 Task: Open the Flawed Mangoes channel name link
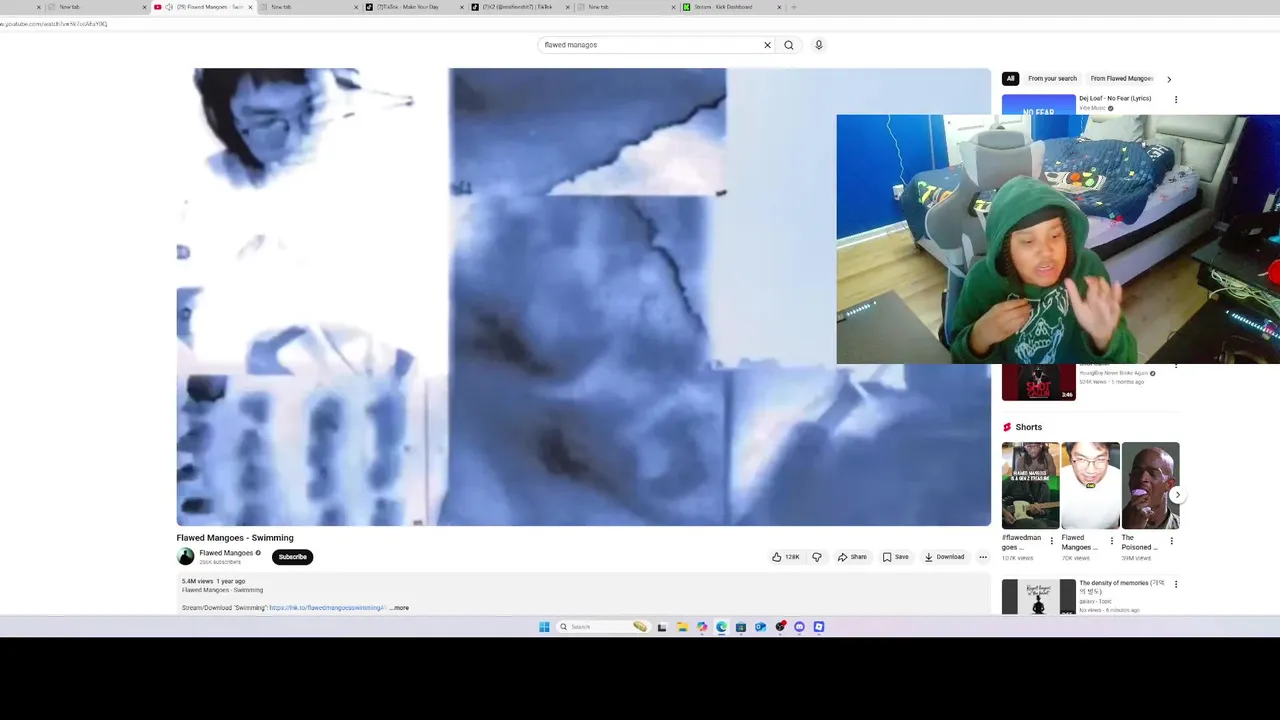226,553
